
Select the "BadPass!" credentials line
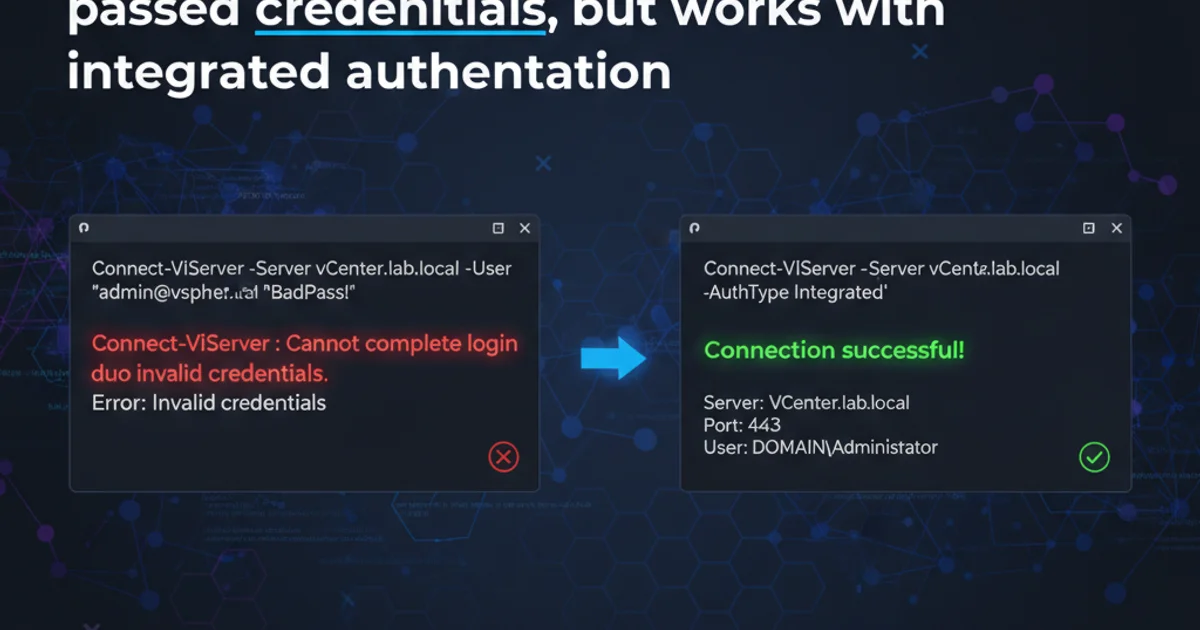[224, 294]
